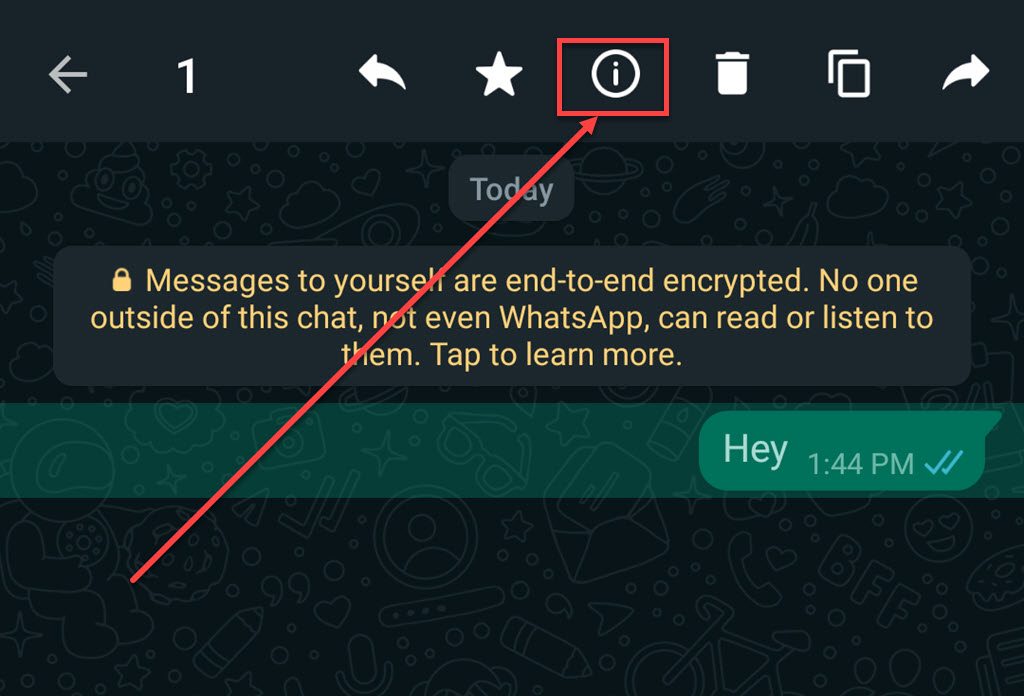The width and height of the screenshot is (1024, 696).
Task: Click the 1:44 PM timestamp
Action: (x=861, y=464)
